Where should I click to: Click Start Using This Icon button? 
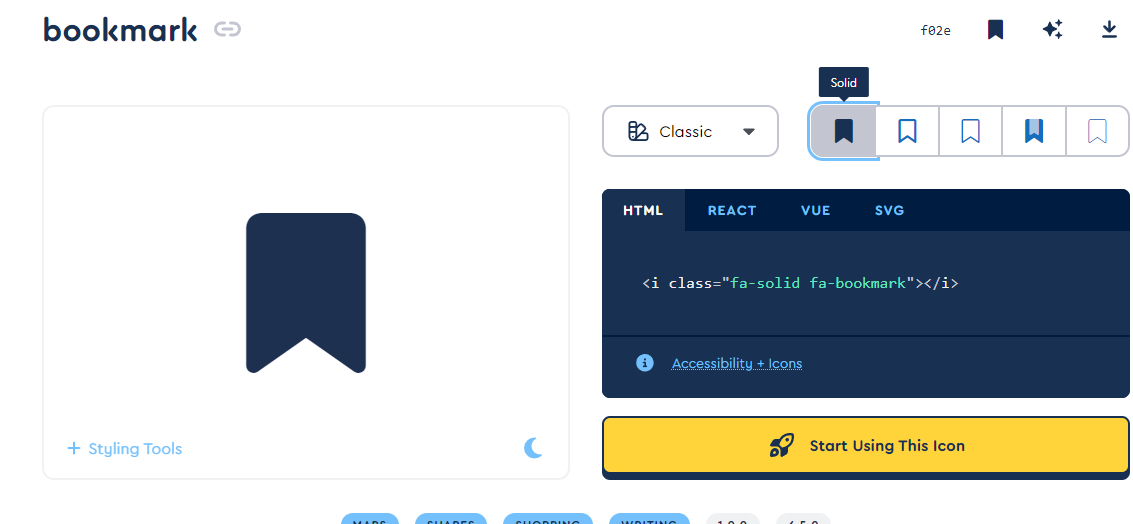click(x=866, y=445)
